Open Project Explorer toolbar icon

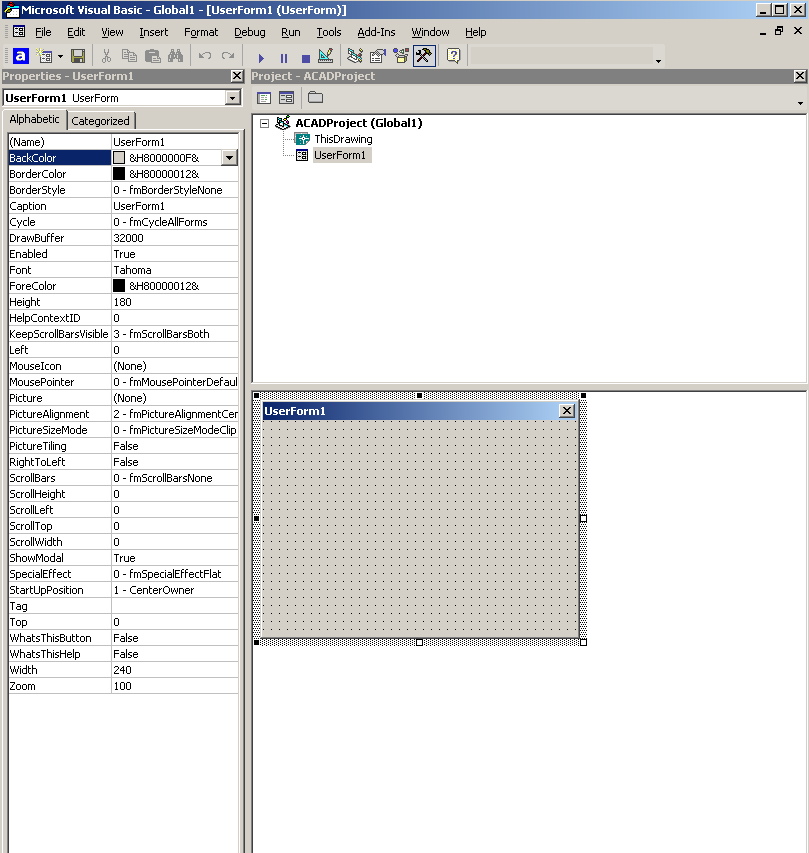355,56
